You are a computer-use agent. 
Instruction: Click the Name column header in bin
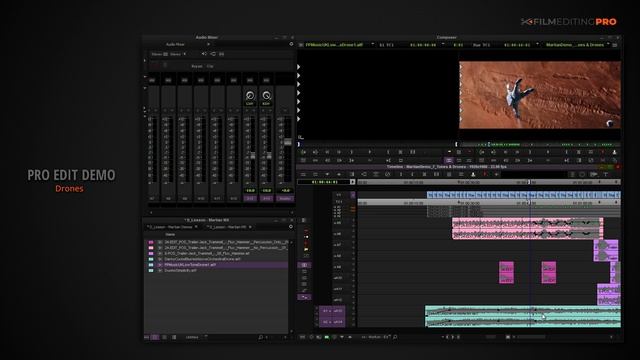pyautogui.click(x=170, y=234)
